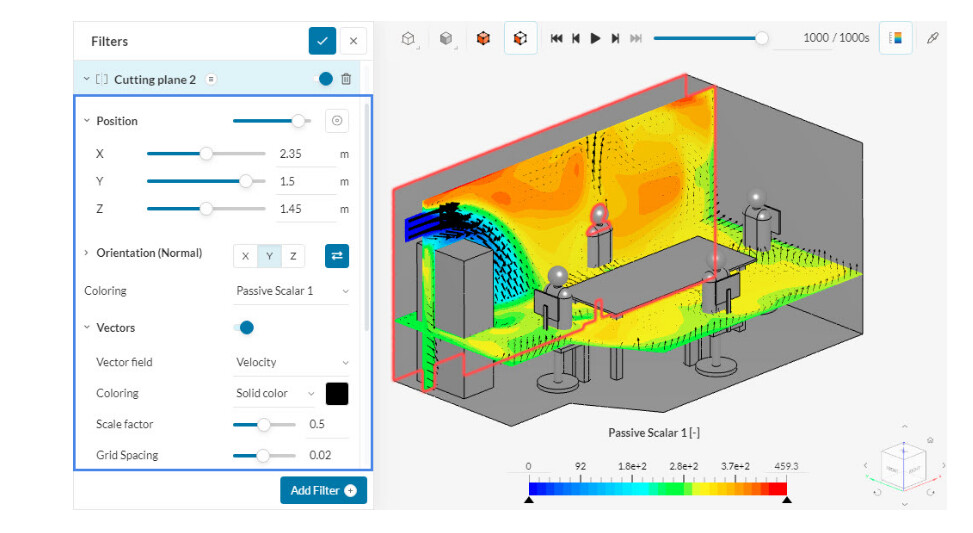This screenshot has height=533, width=973.
Task: Jump to last time step
Action: point(635,38)
